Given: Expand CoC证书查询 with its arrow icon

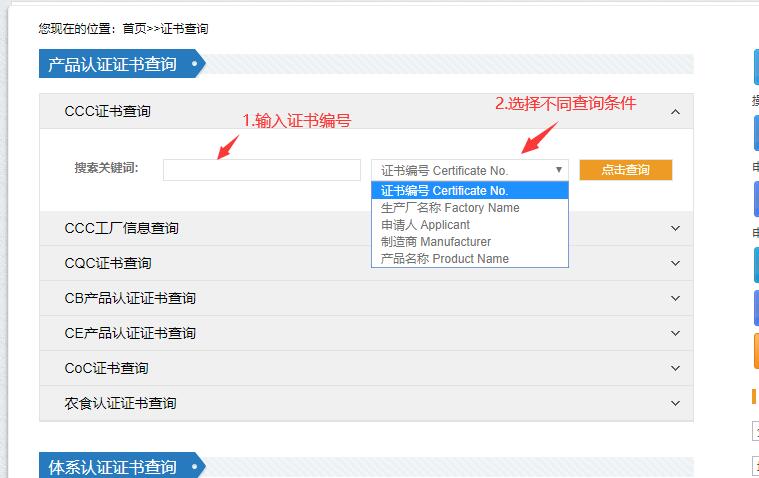Looking at the screenshot, I should point(675,368).
